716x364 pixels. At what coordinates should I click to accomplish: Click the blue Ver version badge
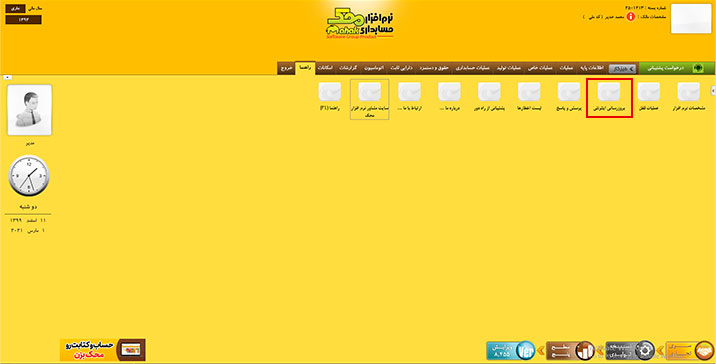click(511, 350)
